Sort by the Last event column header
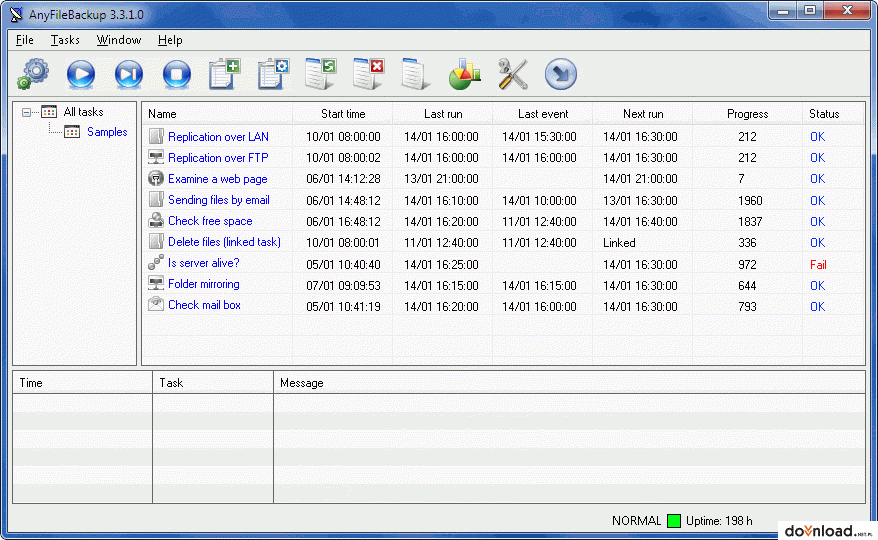This screenshot has width=878, height=540. [543, 114]
